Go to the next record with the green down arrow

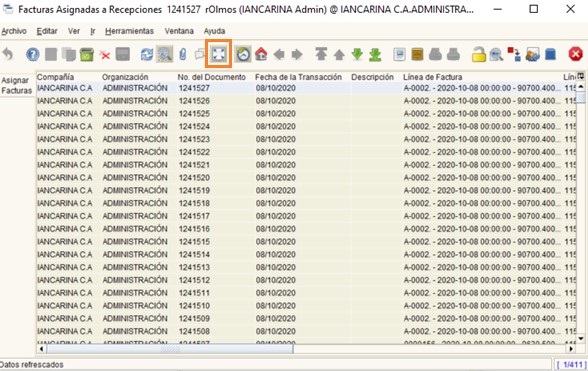pos(357,55)
